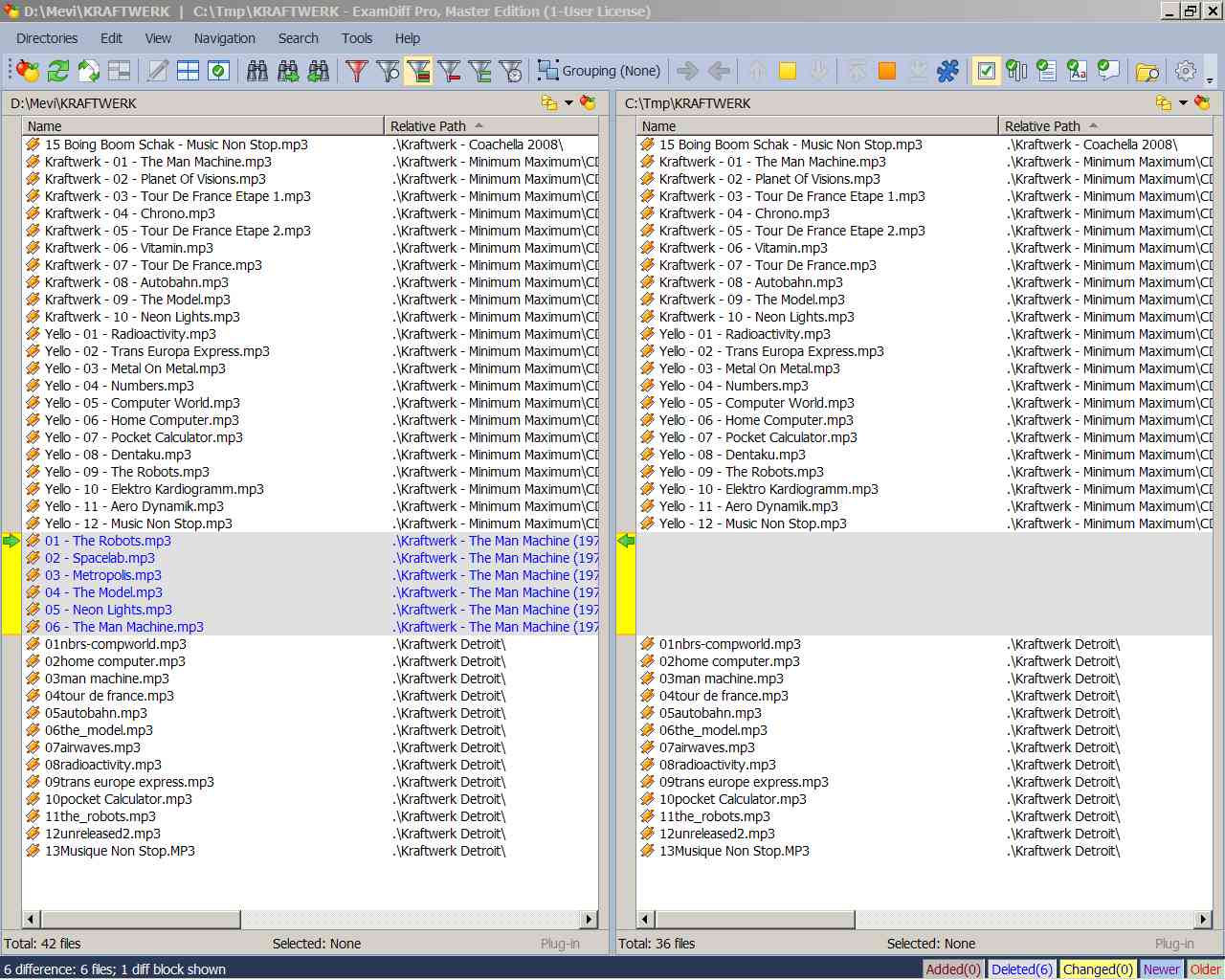Toggle the columns with green check option
The width and height of the screenshot is (1225, 980).
click(1017, 71)
